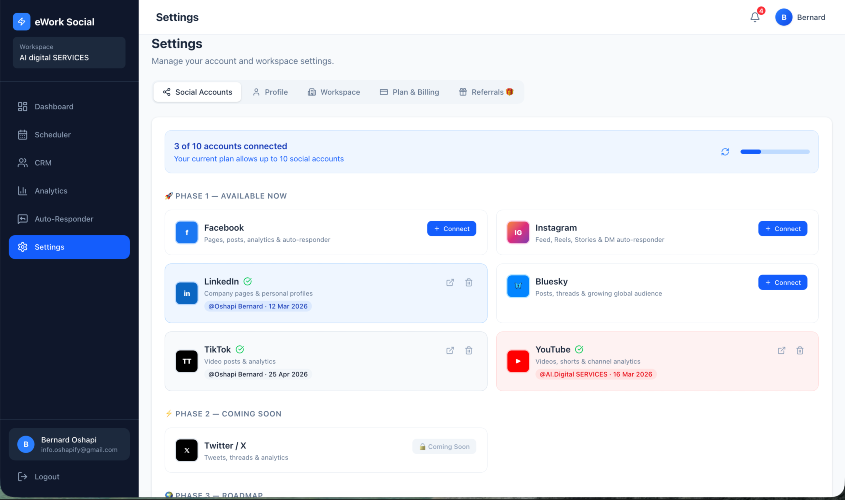Click the Bernard username in the header
Screen dimensions: 845x500
[811, 17]
